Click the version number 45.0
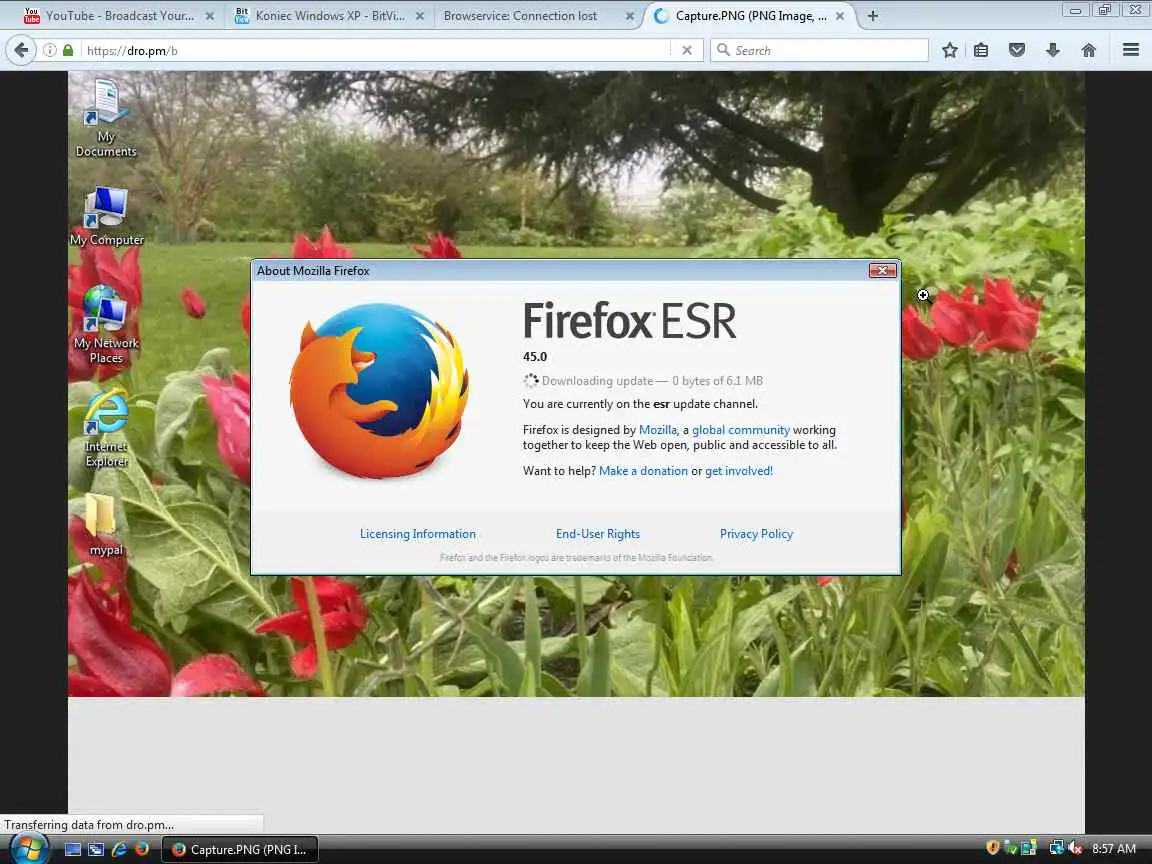The image size is (1152, 864). click(x=535, y=357)
